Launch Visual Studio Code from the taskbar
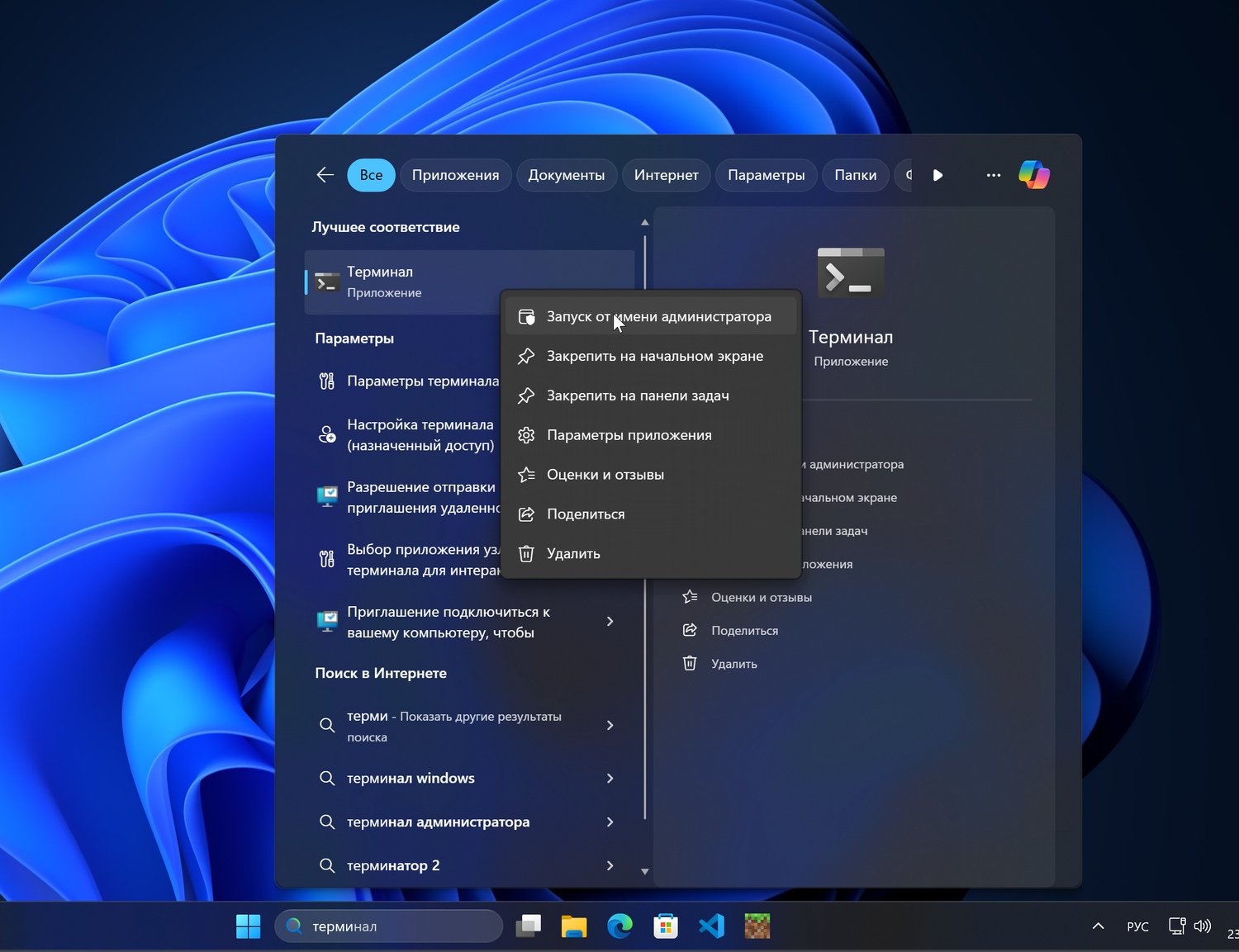This screenshot has height=952, width=1239. coord(711,926)
